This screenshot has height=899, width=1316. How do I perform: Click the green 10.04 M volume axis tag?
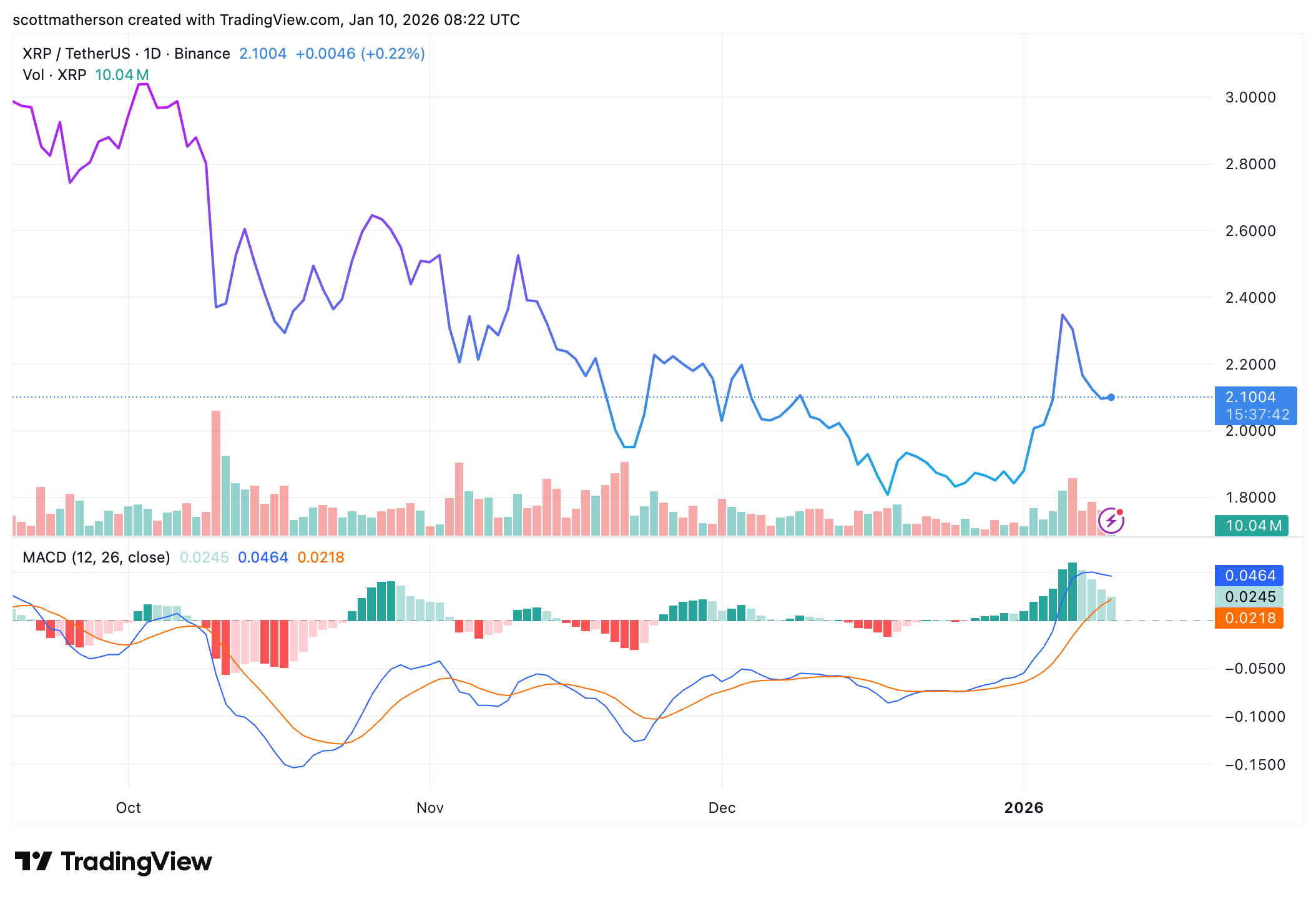1252,526
